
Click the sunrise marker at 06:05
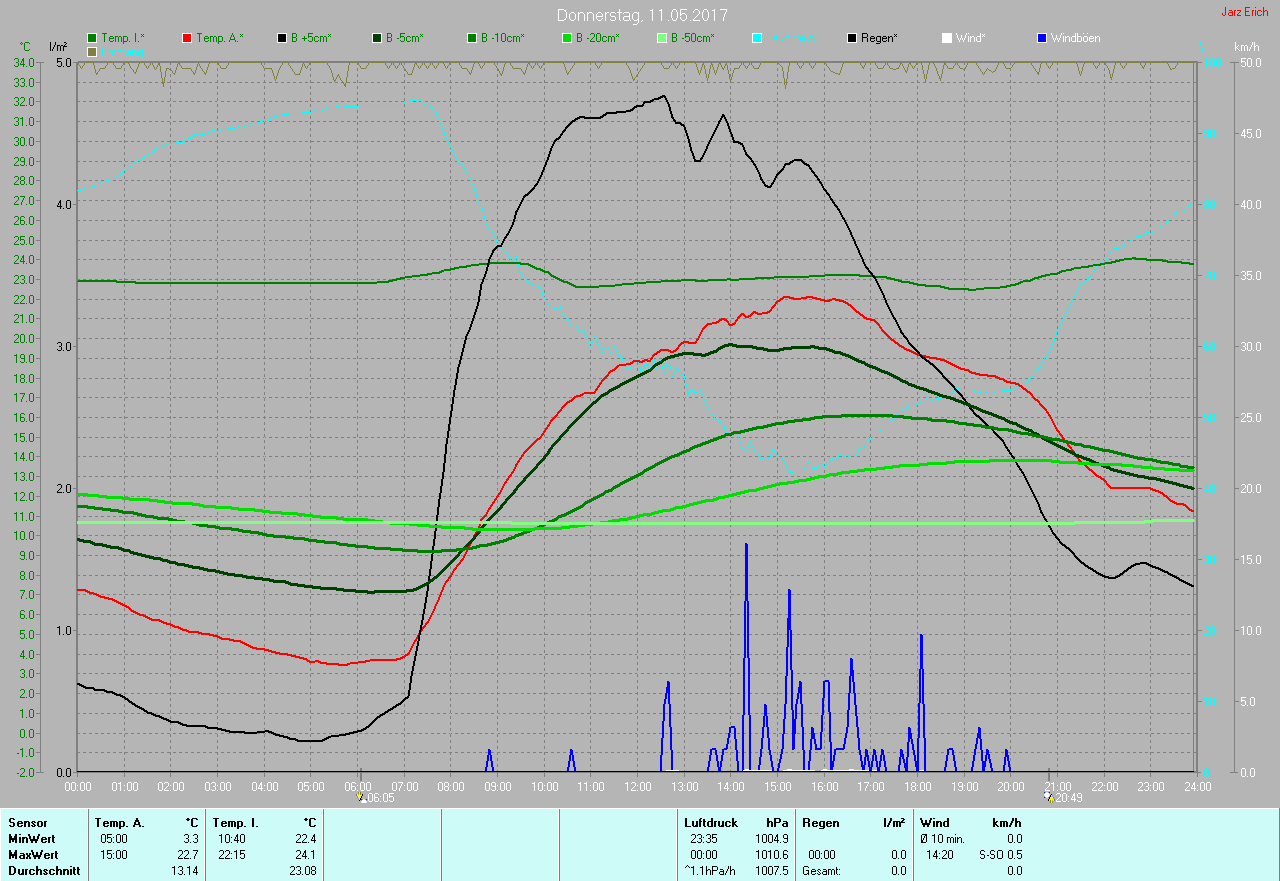pos(362,798)
